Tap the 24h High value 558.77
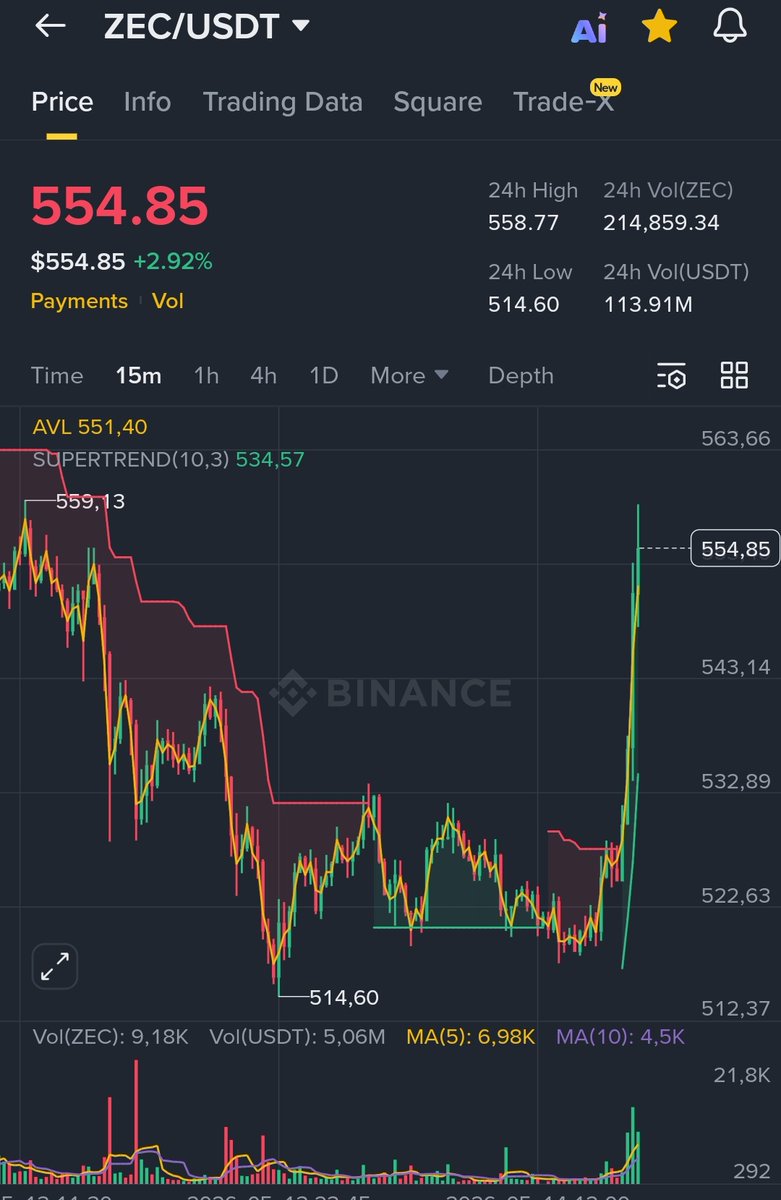Image resolution: width=781 pixels, height=1200 pixels. pos(523,223)
